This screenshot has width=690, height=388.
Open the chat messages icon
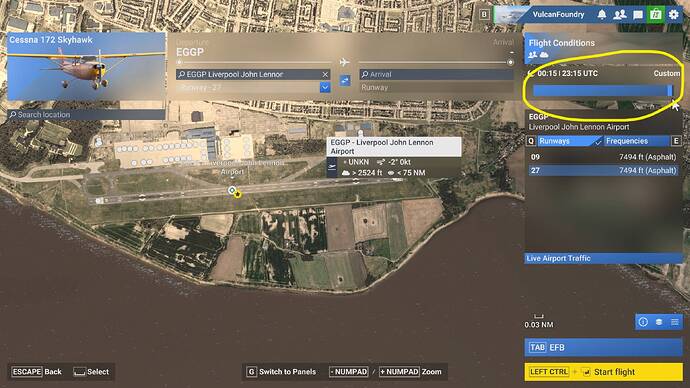(x=638, y=15)
